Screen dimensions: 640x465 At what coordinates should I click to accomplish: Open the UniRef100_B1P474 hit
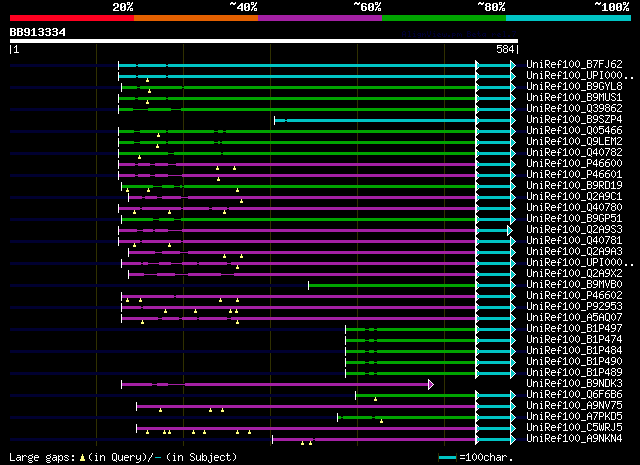pos(574,340)
